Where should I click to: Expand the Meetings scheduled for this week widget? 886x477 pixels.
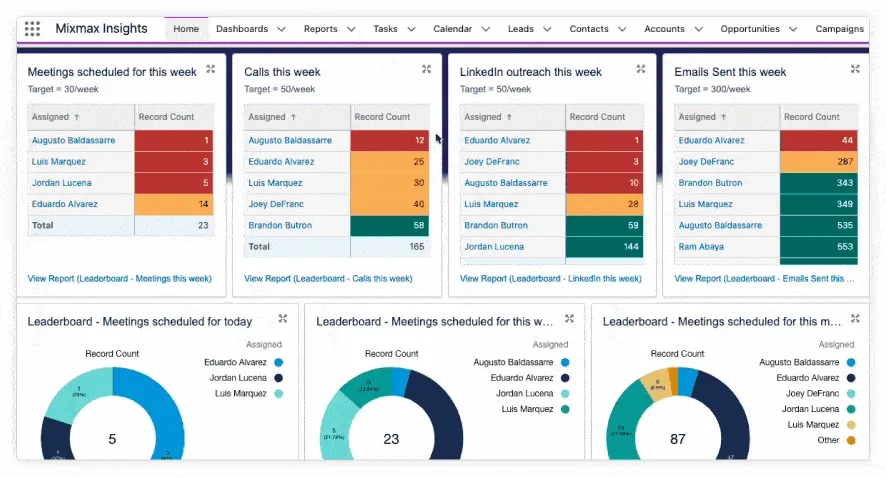211,69
